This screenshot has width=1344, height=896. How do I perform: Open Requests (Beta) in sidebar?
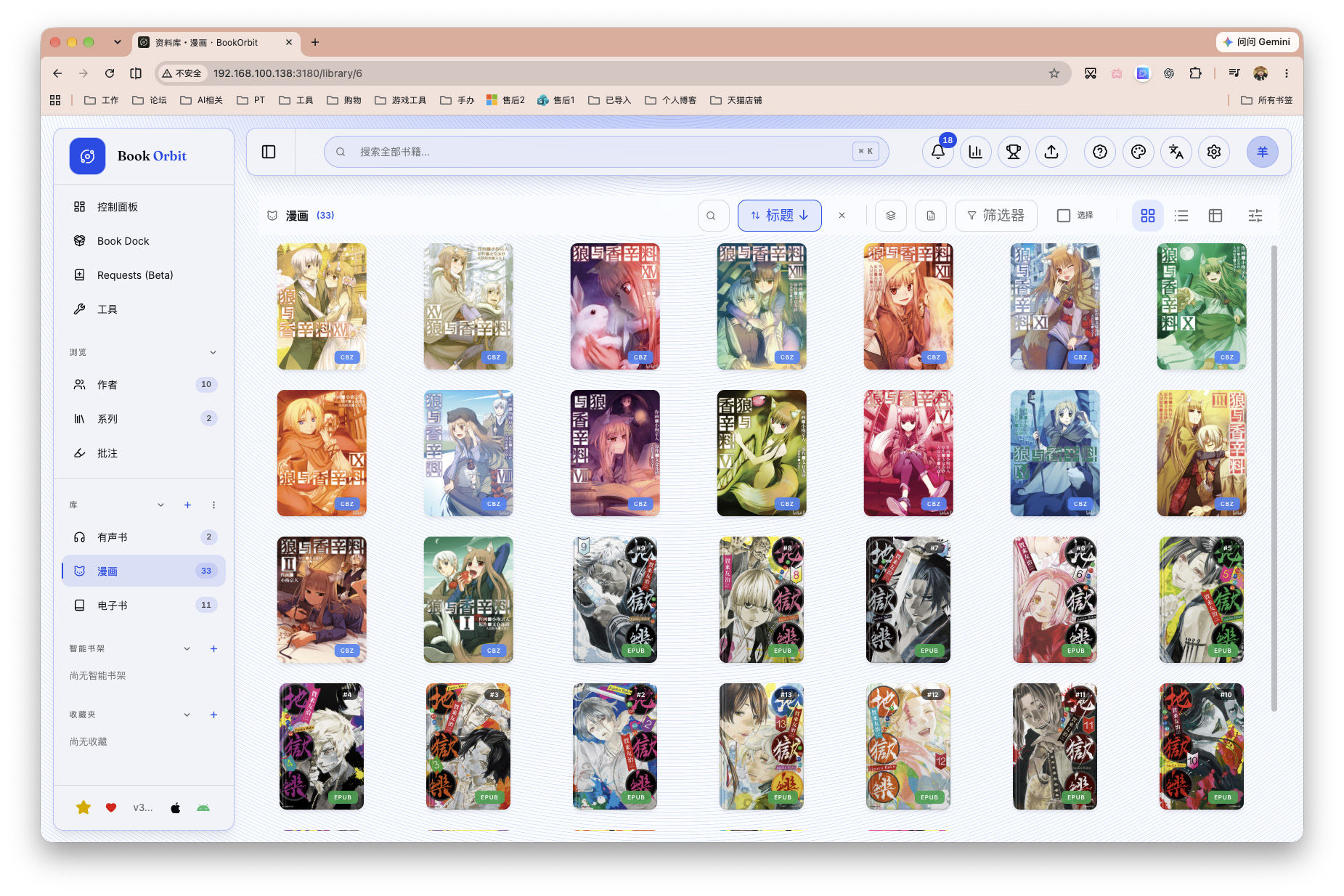(x=144, y=275)
